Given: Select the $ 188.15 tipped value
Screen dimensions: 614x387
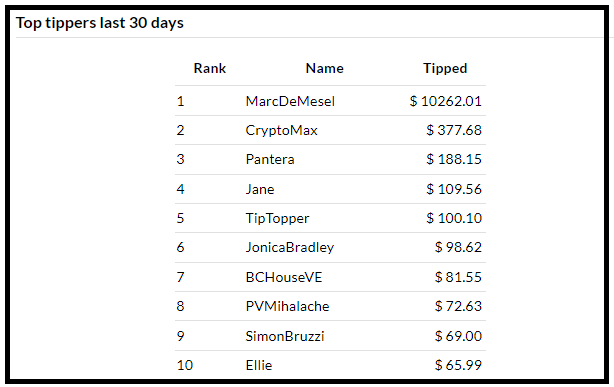Looking at the screenshot, I should pyautogui.click(x=454, y=159).
